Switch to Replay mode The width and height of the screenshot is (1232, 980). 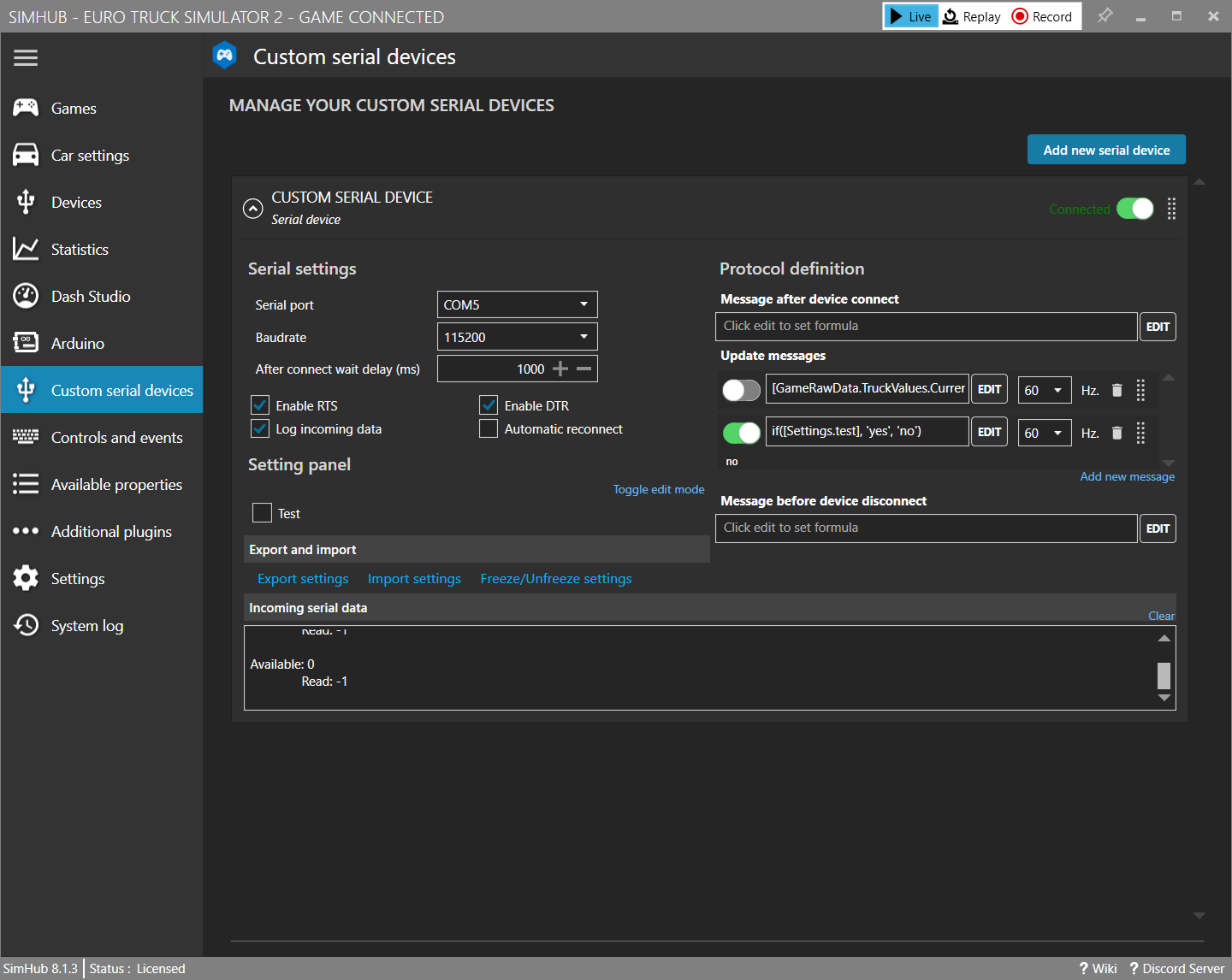[971, 16]
